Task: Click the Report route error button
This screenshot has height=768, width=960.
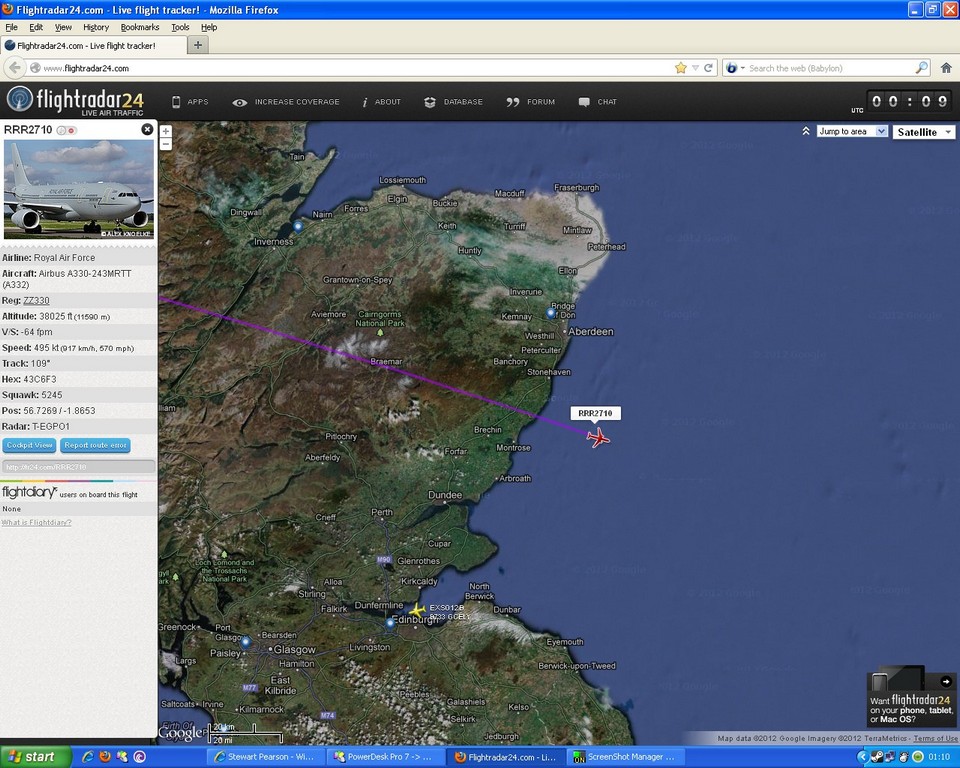Action: click(x=95, y=445)
